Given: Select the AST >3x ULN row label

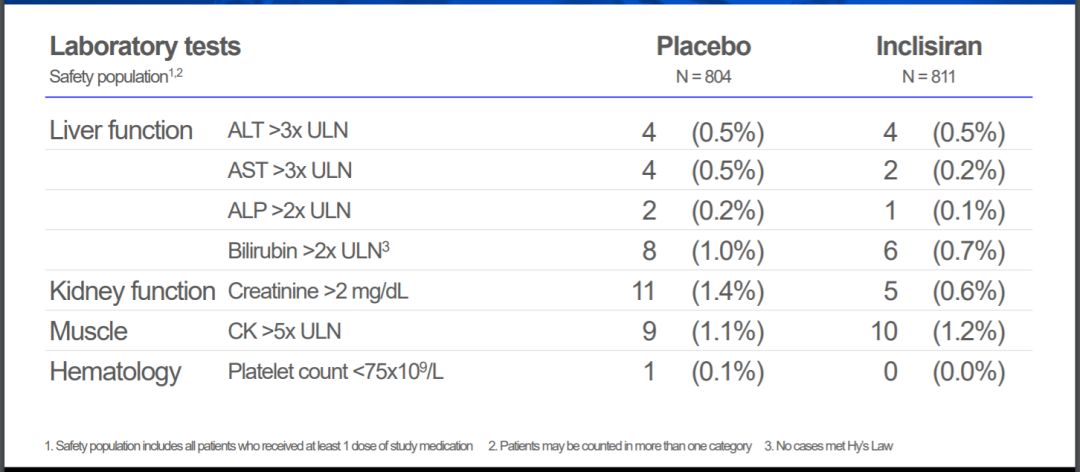Looking at the screenshot, I should tap(289, 171).
